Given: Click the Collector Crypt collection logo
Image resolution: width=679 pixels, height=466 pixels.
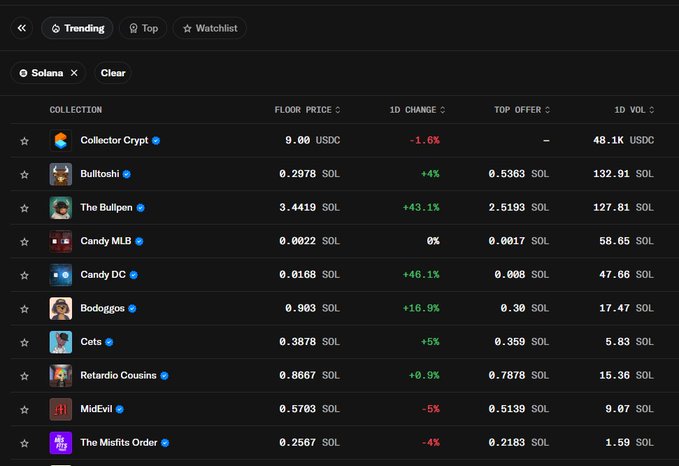Looking at the screenshot, I should [61, 140].
